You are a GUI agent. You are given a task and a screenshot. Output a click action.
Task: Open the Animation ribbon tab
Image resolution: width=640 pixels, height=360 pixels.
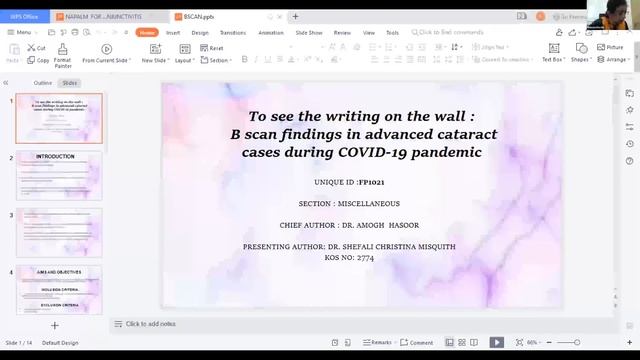pos(271,33)
